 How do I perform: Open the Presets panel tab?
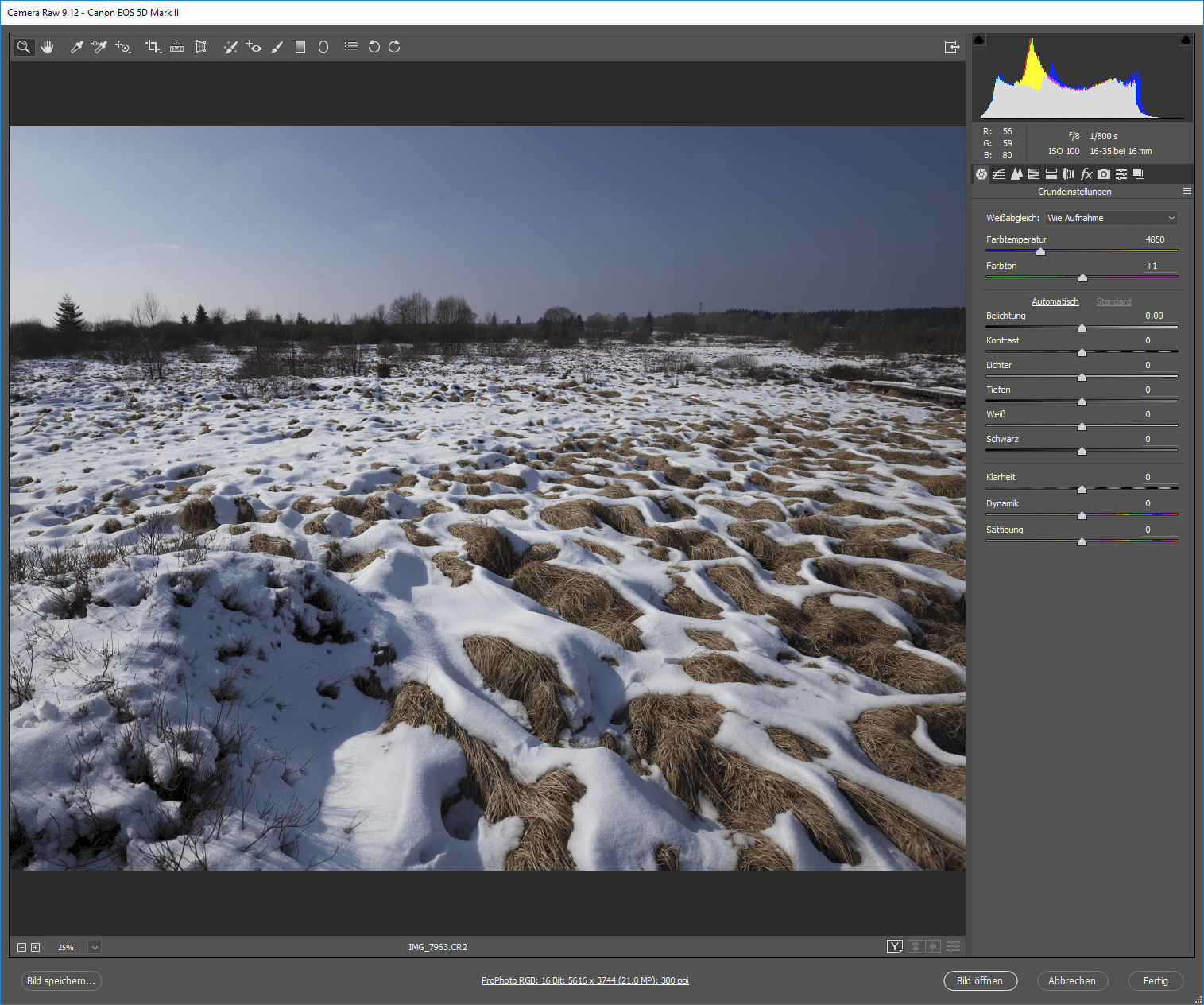(x=1121, y=174)
